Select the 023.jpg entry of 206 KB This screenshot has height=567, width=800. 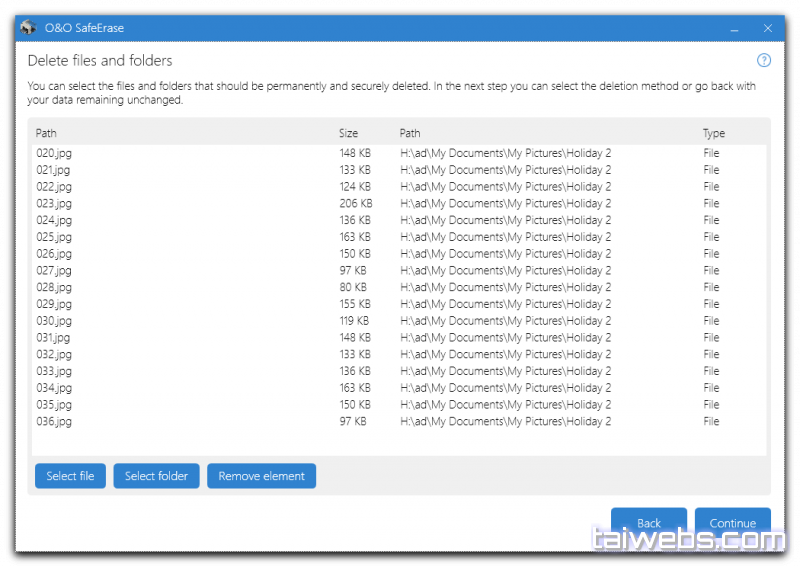coord(54,203)
